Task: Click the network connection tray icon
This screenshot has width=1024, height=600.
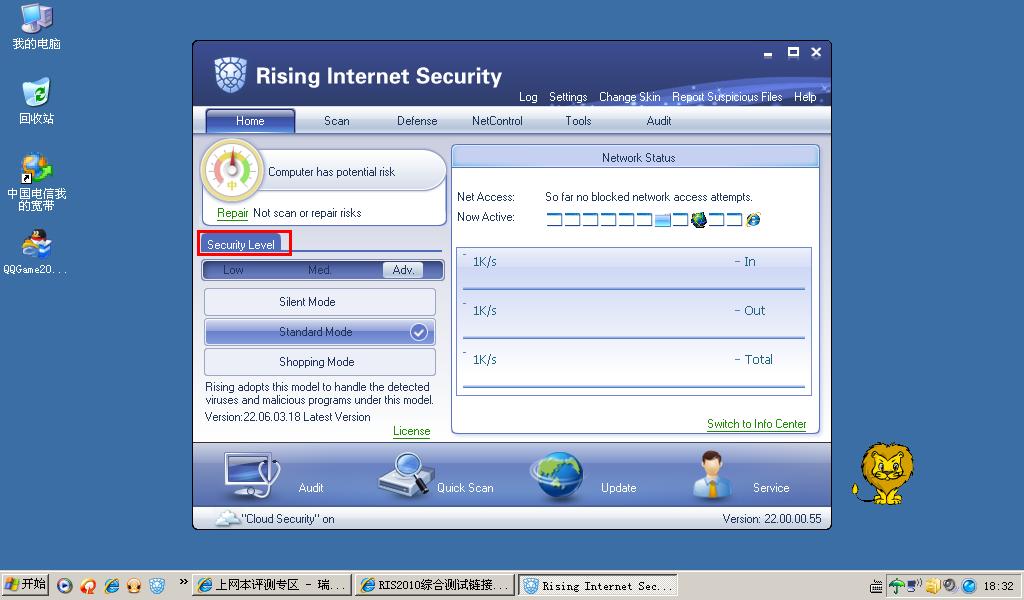Action: pyautogui.click(x=914, y=586)
